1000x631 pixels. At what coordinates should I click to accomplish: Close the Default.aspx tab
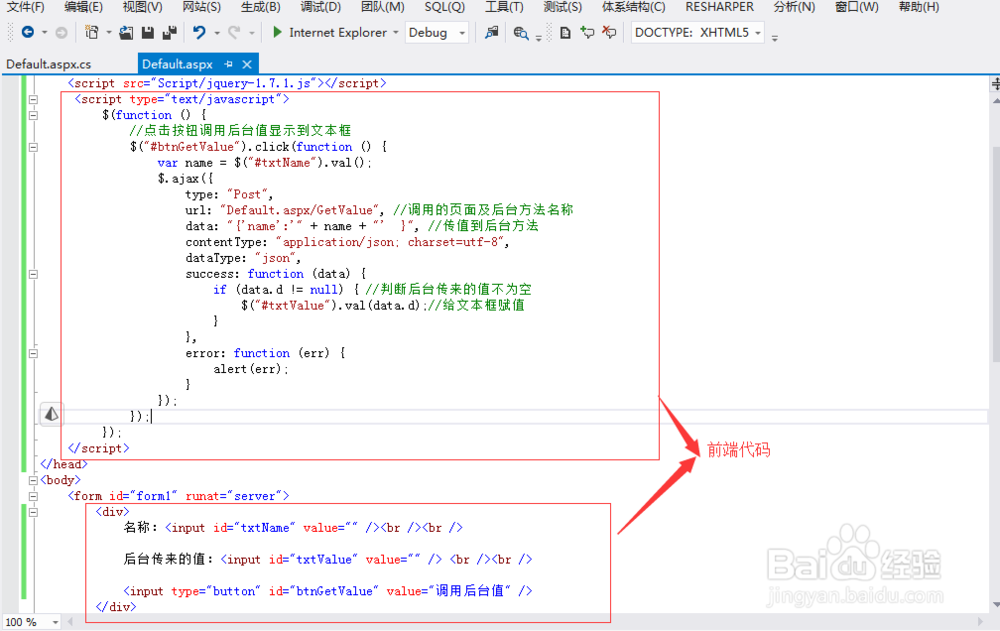tap(247, 64)
